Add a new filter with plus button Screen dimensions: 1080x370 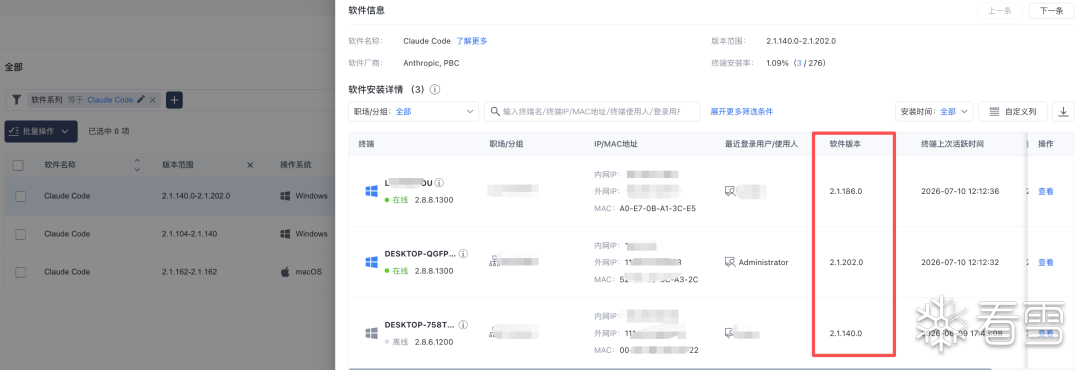pyautogui.click(x=174, y=100)
